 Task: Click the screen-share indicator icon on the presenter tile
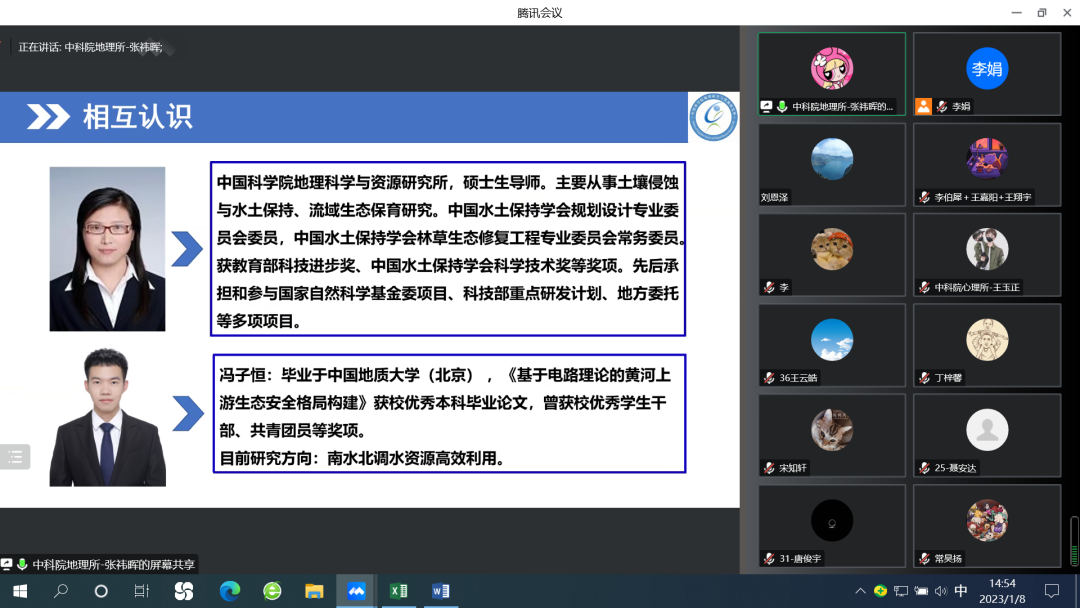point(767,107)
